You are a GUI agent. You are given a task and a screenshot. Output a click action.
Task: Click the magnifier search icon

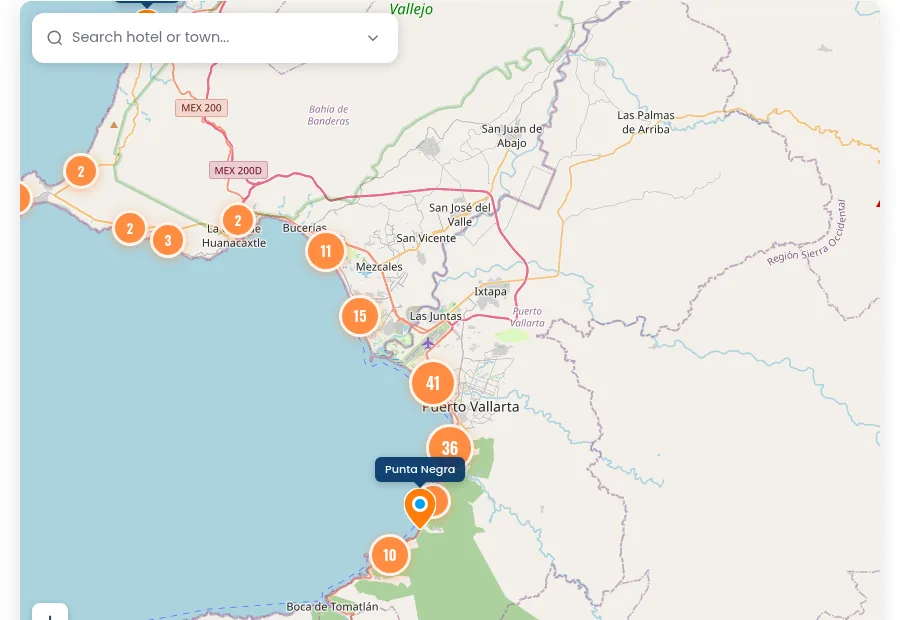tap(55, 38)
